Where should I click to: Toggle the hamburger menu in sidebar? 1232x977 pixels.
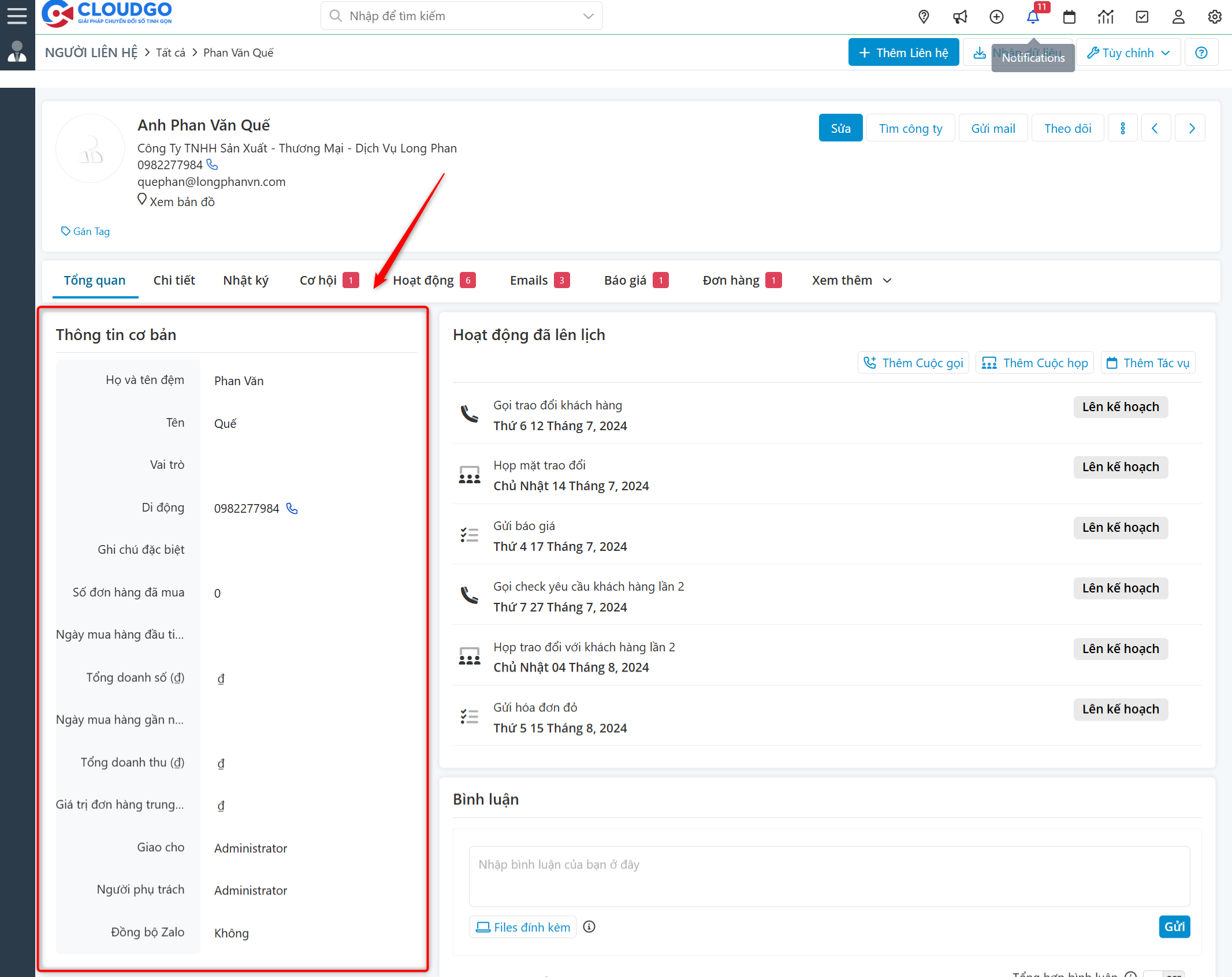tap(17, 16)
